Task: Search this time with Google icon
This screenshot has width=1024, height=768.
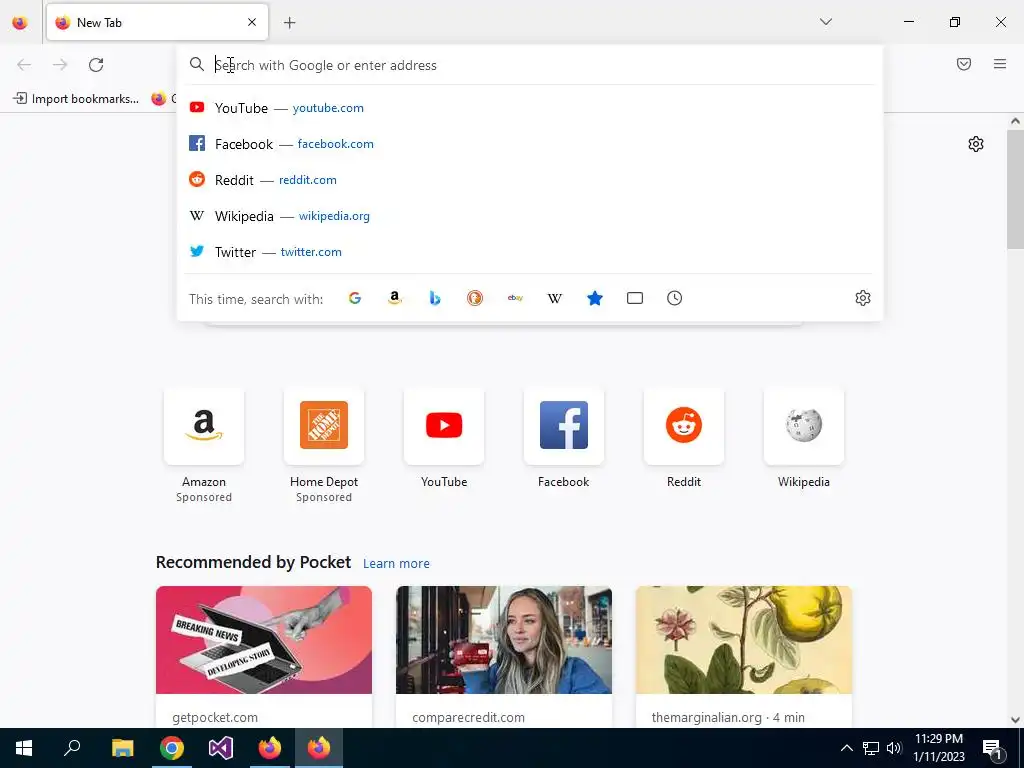Action: tap(355, 298)
